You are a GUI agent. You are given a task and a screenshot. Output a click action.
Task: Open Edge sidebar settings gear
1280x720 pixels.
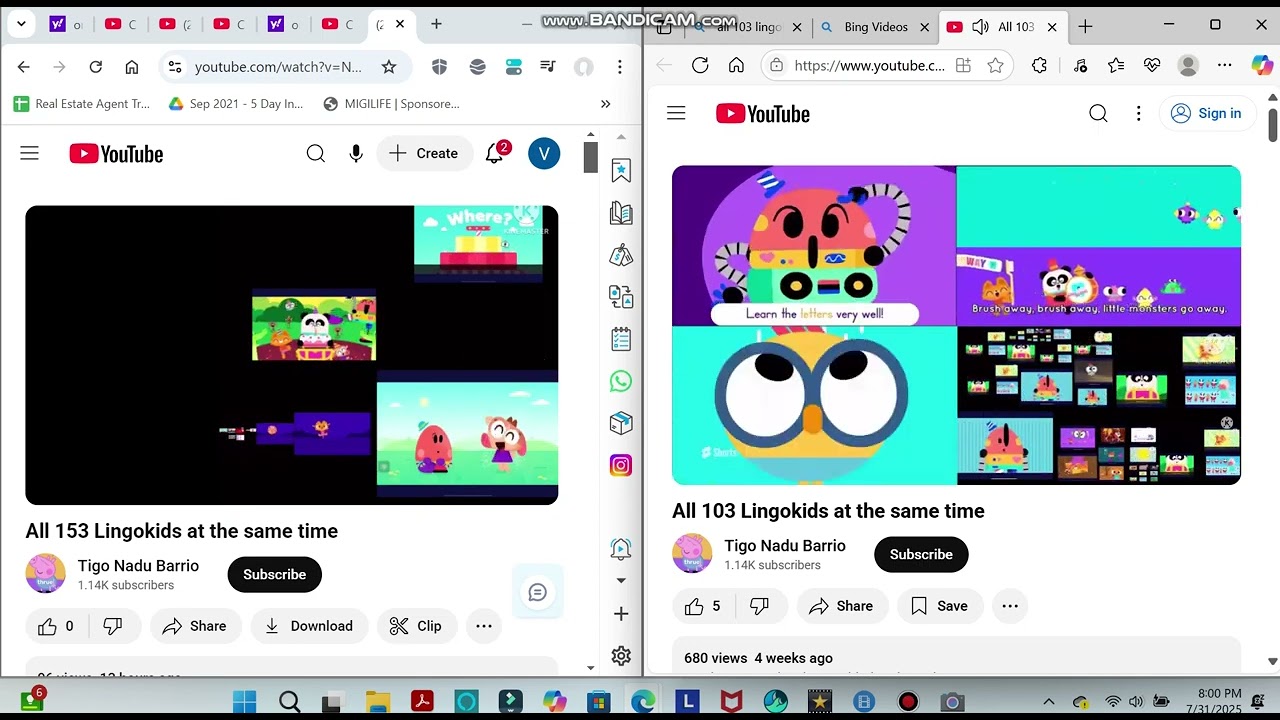[621, 656]
